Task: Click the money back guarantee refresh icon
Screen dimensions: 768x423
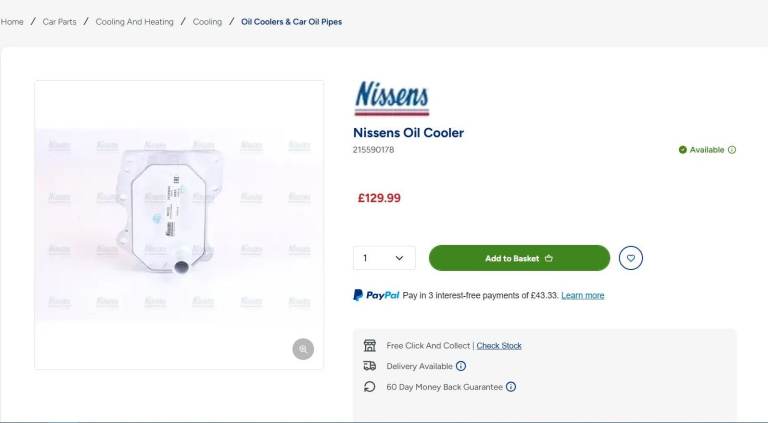Action: point(370,387)
